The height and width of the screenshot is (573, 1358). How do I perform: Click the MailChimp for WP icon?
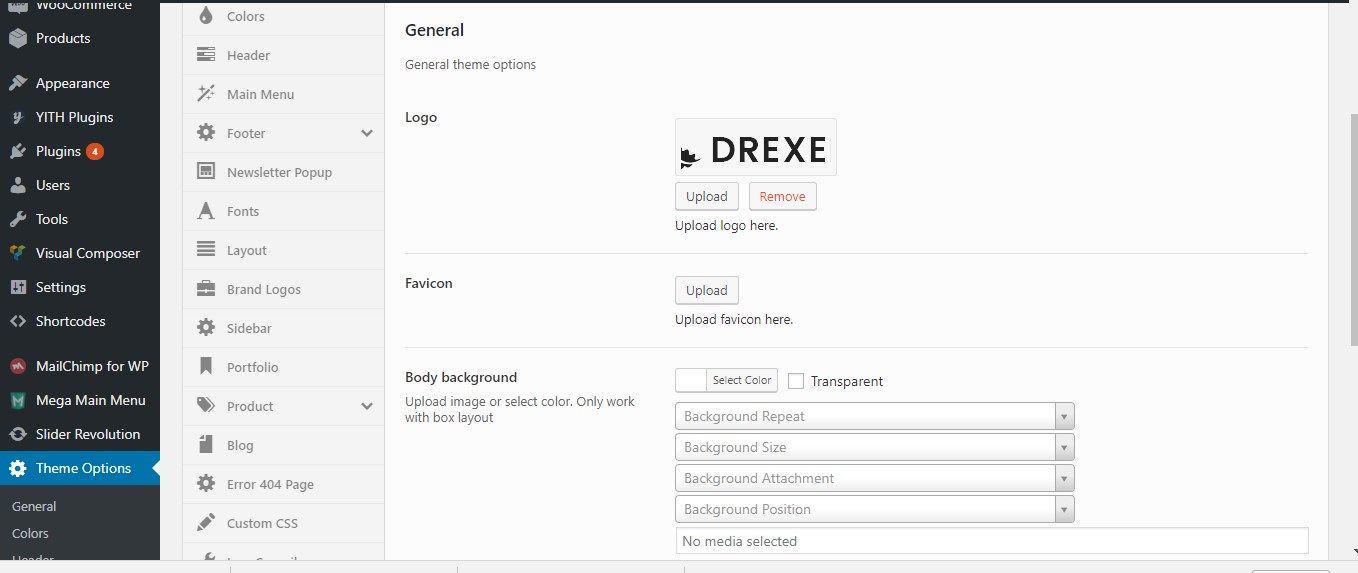[x=18, y=366]
